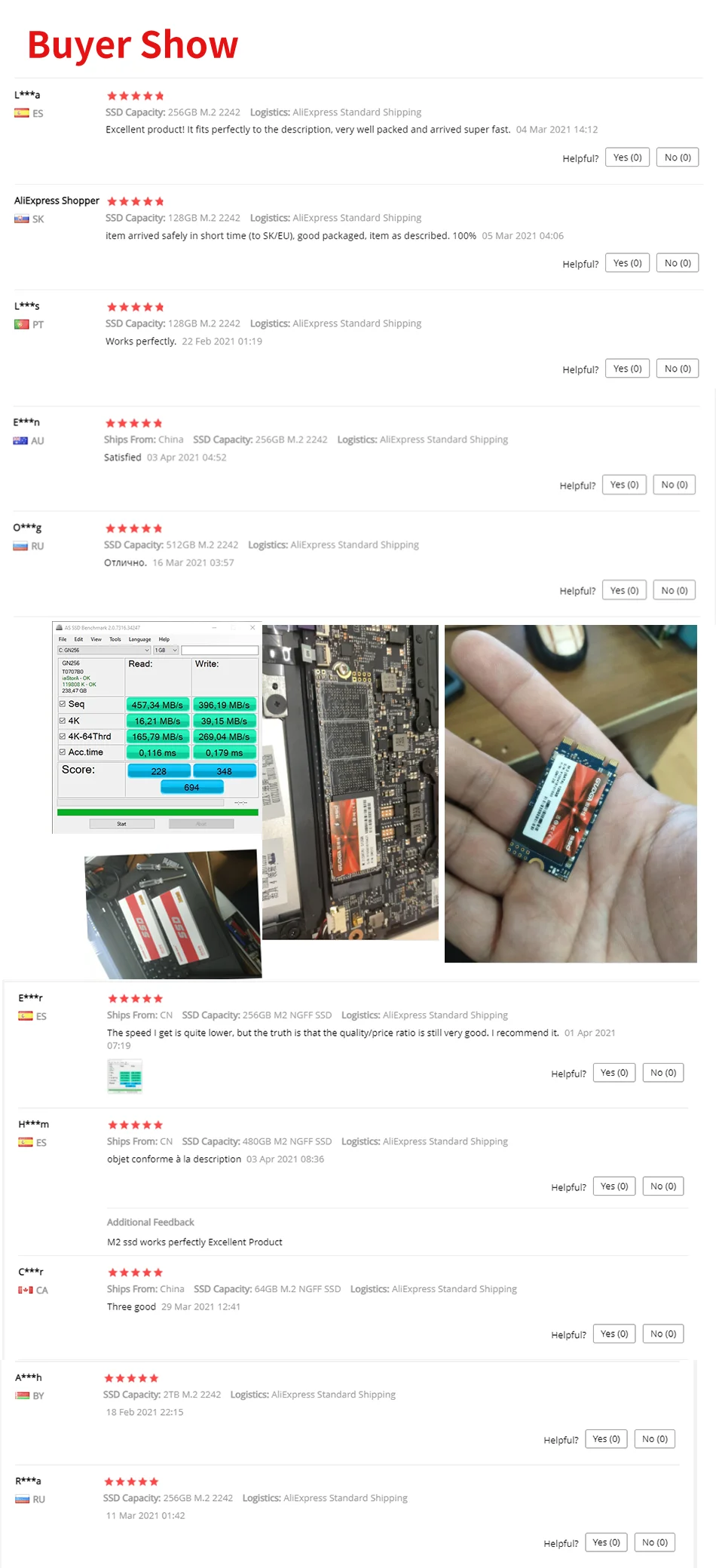The image size is (716, 1568).
Task: Click the Portugal flag icon under L***s
Action: pyautogui.click(x=22, y=324)
